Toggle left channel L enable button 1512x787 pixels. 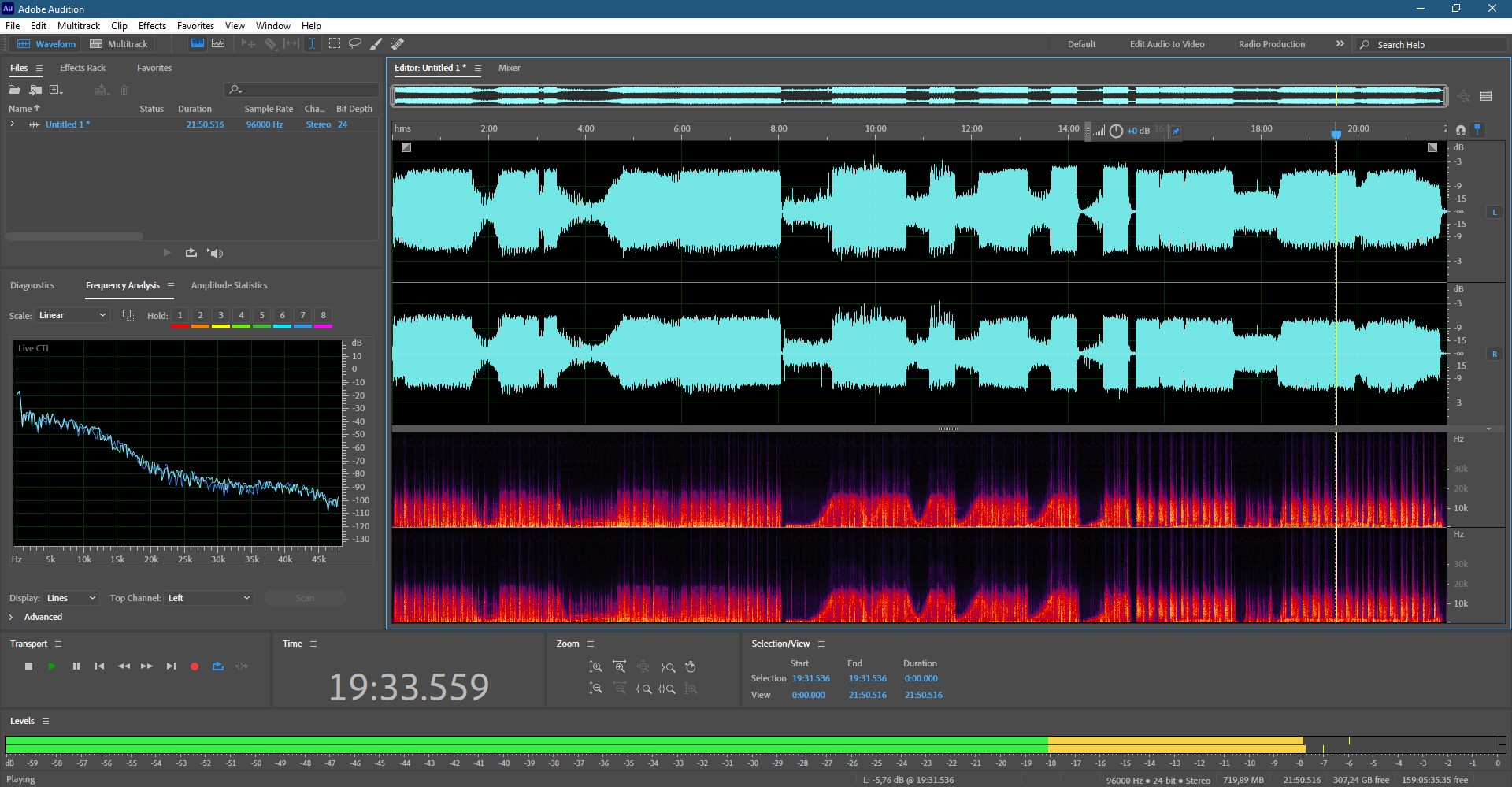click(1494, 212)
